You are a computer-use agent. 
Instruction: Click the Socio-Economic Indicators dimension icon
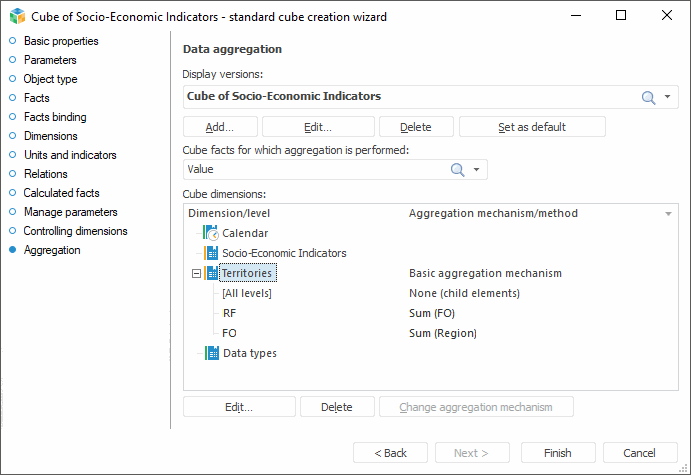pos(211,253)
